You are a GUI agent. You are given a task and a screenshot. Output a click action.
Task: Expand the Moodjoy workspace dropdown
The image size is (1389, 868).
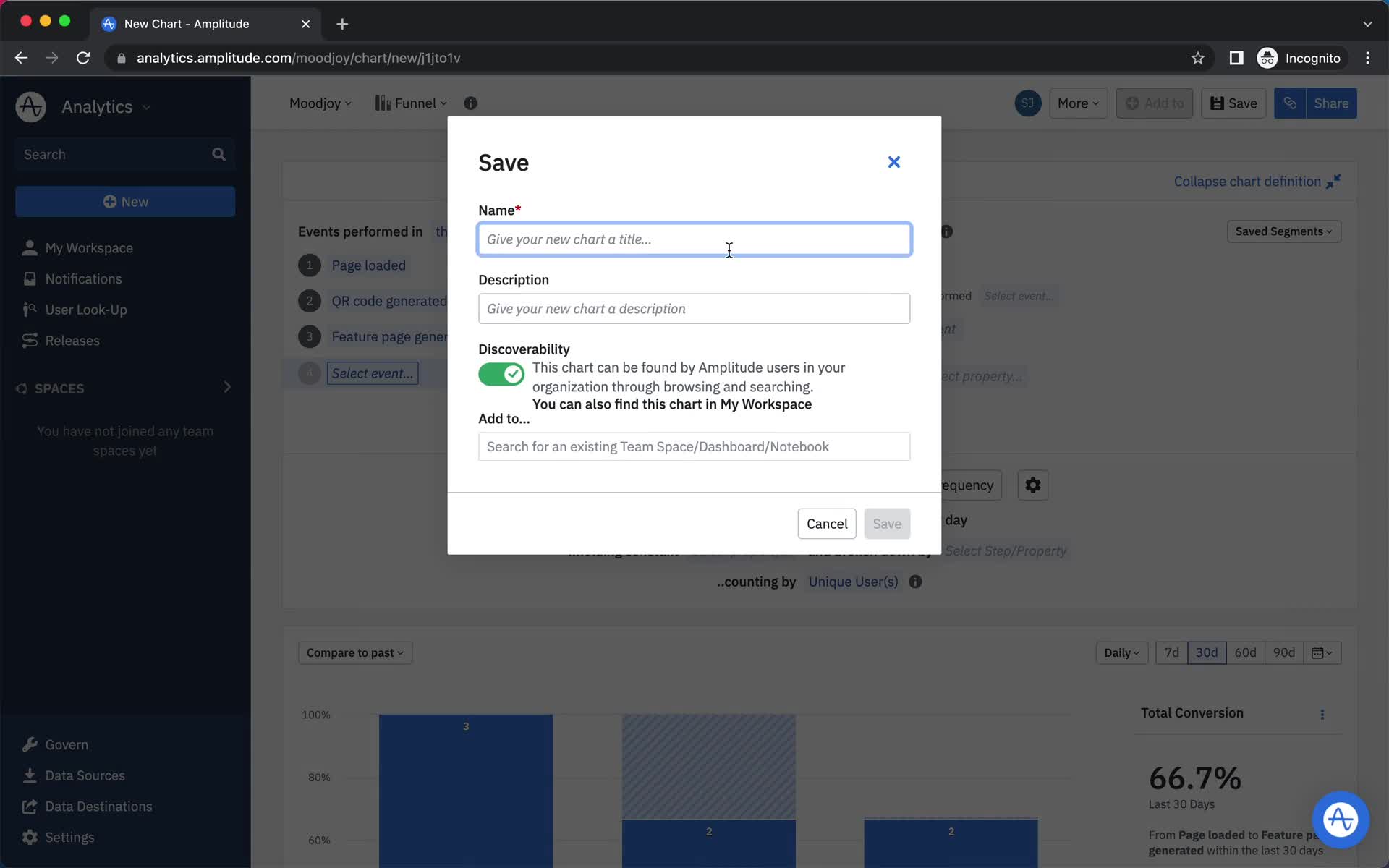[318, 103]
